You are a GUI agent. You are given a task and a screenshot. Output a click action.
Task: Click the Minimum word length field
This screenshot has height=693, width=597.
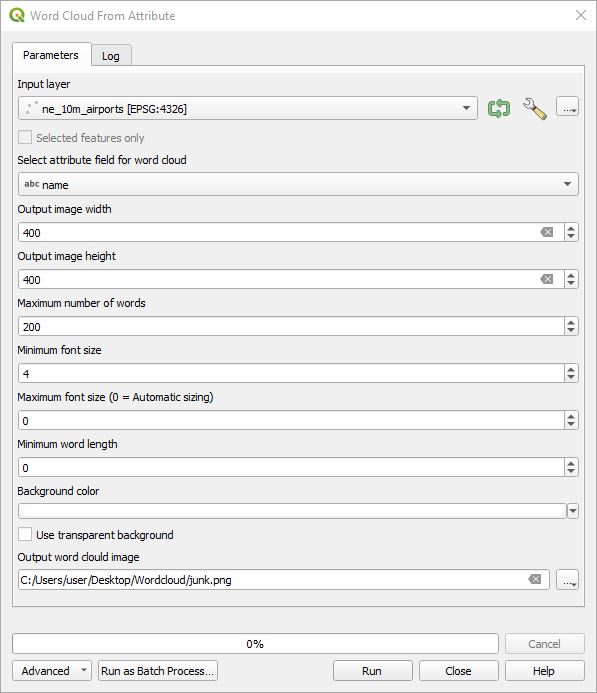[291, 467]
